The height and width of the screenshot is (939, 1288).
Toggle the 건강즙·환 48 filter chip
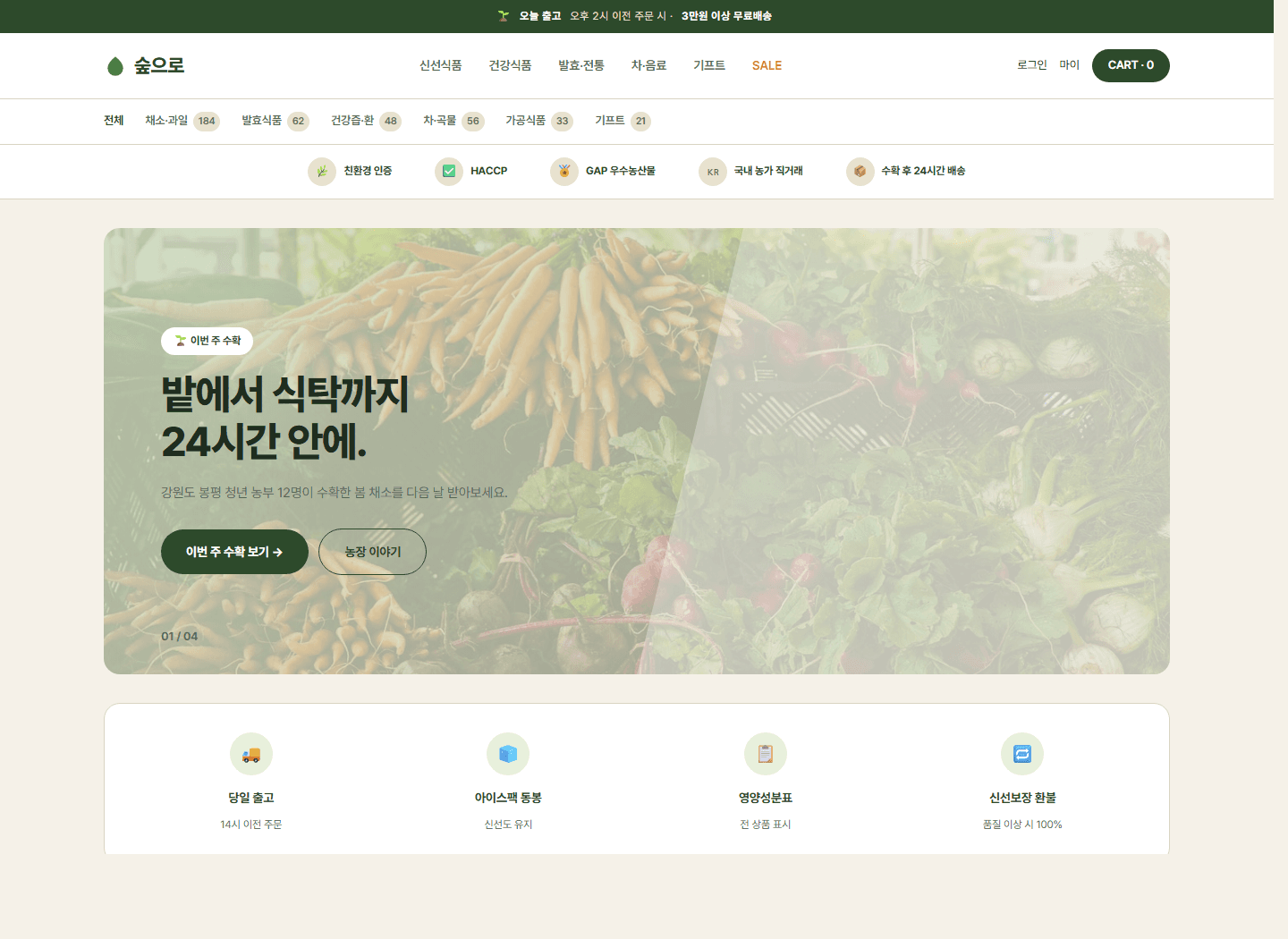coord(363,121)
